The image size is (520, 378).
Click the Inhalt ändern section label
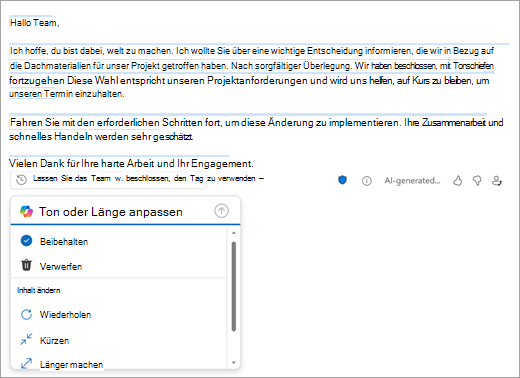tap(39, 290)
